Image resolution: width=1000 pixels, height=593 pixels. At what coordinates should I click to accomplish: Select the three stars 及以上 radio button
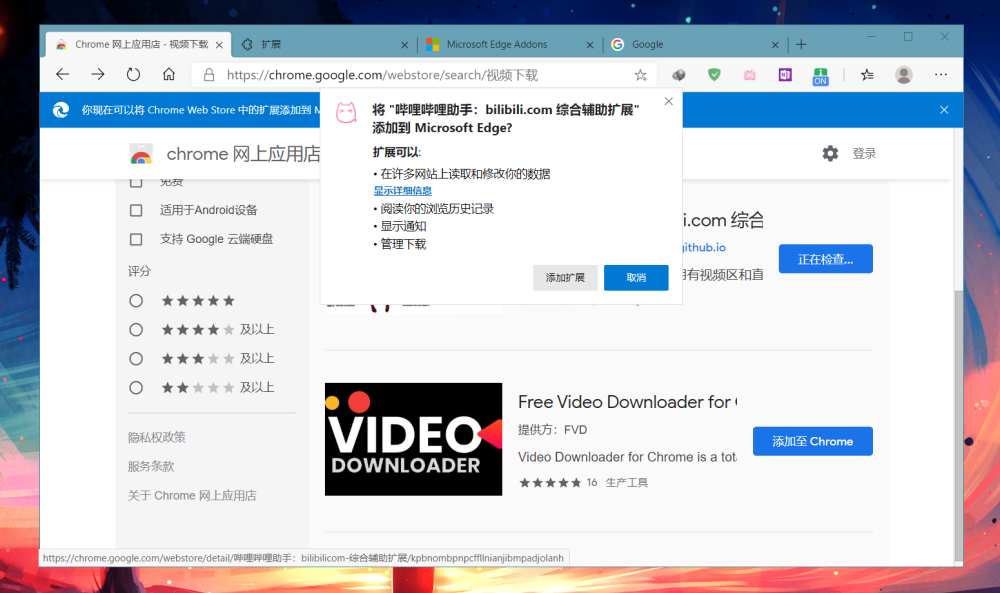coord(136,358)
